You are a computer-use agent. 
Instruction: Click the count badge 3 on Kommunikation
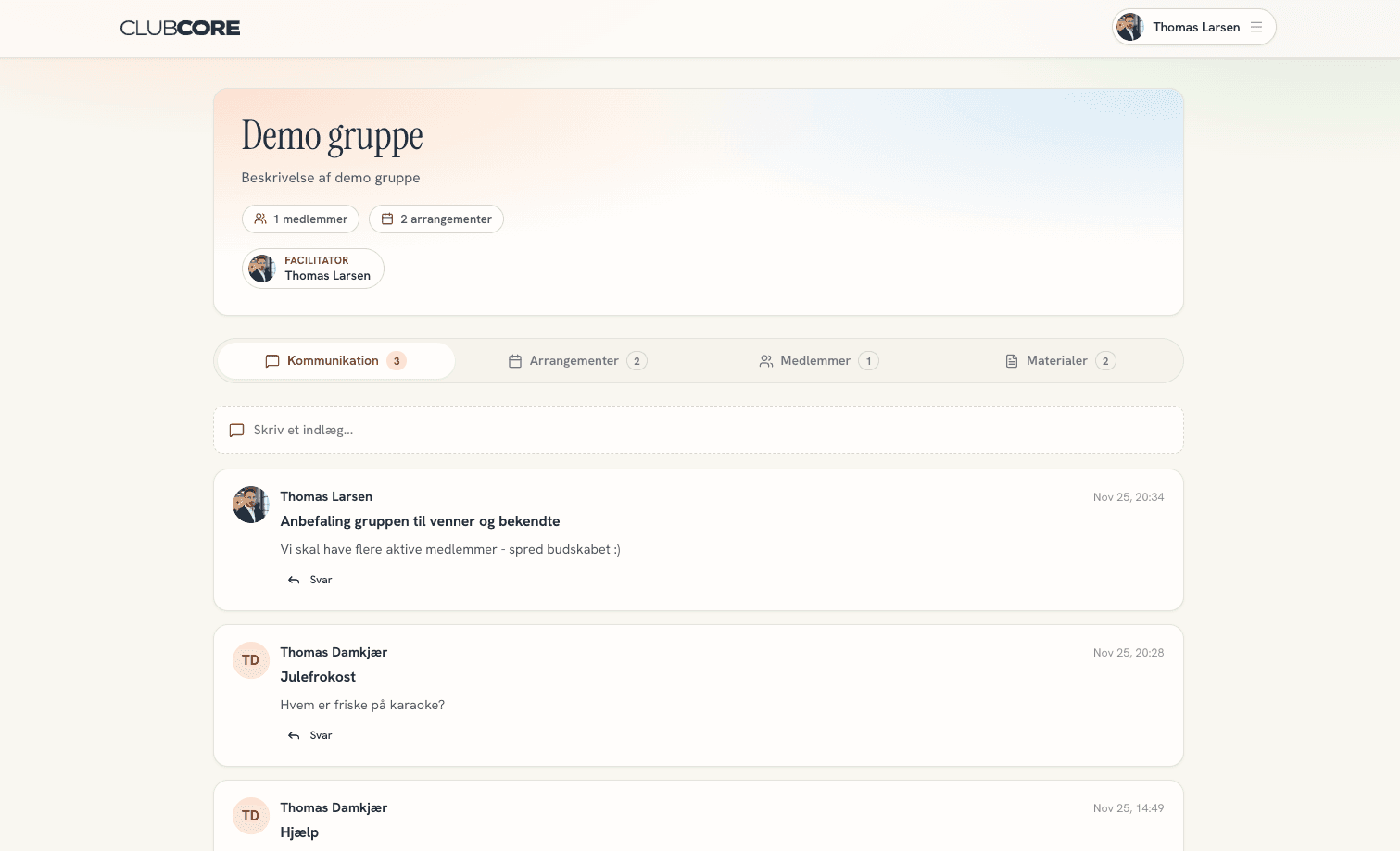coord(397,361)
